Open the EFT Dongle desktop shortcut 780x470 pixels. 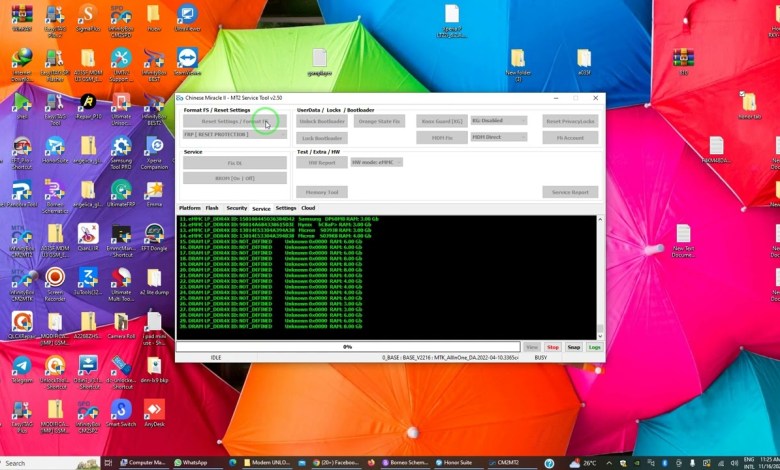pyautogui.click(x=153, y=237)
